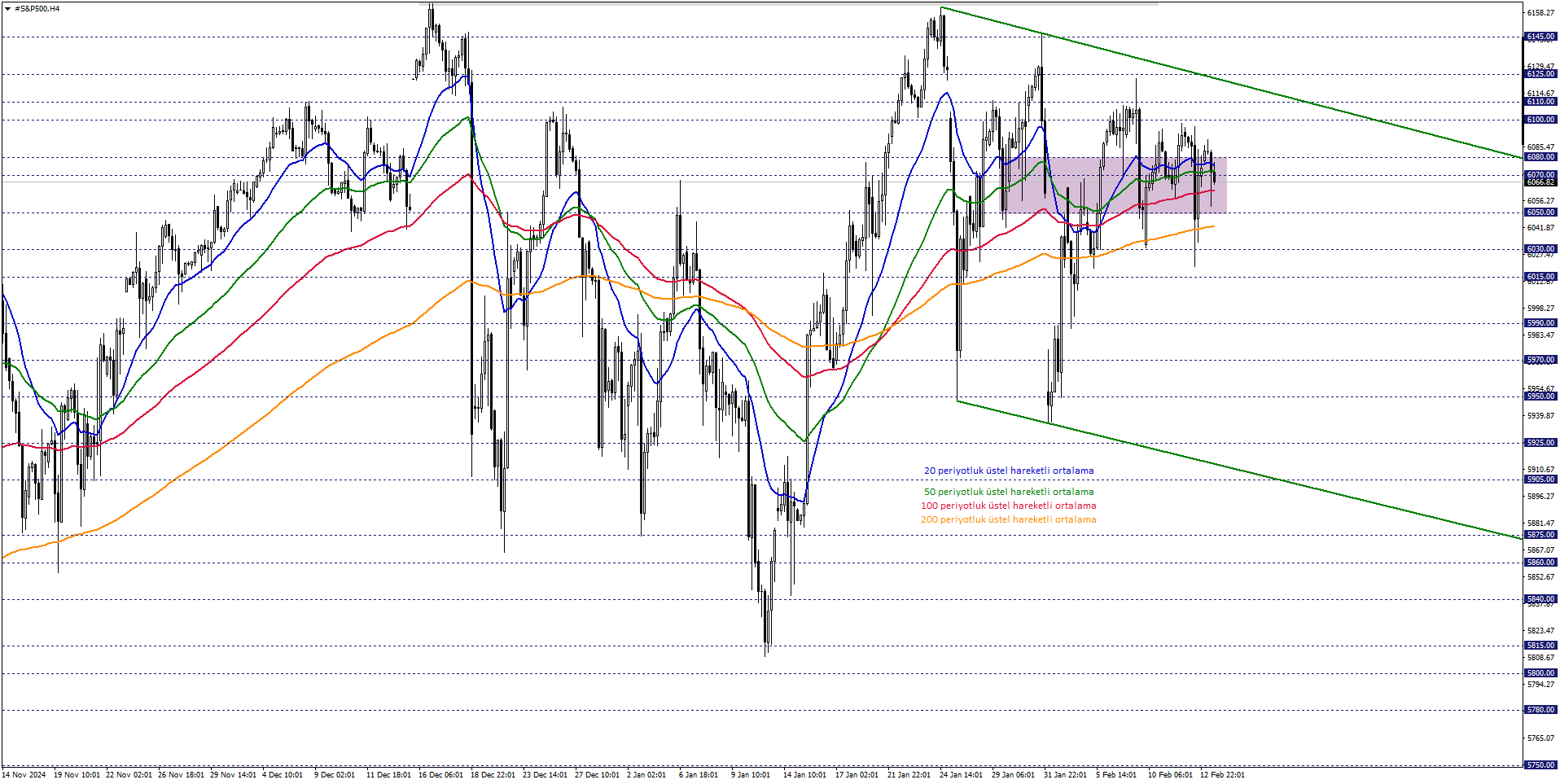The image size is (1560, 784).
Task: Click the 200 periyotluk üstel hareketli ortalama legend
Action: tap(1008, 519)
